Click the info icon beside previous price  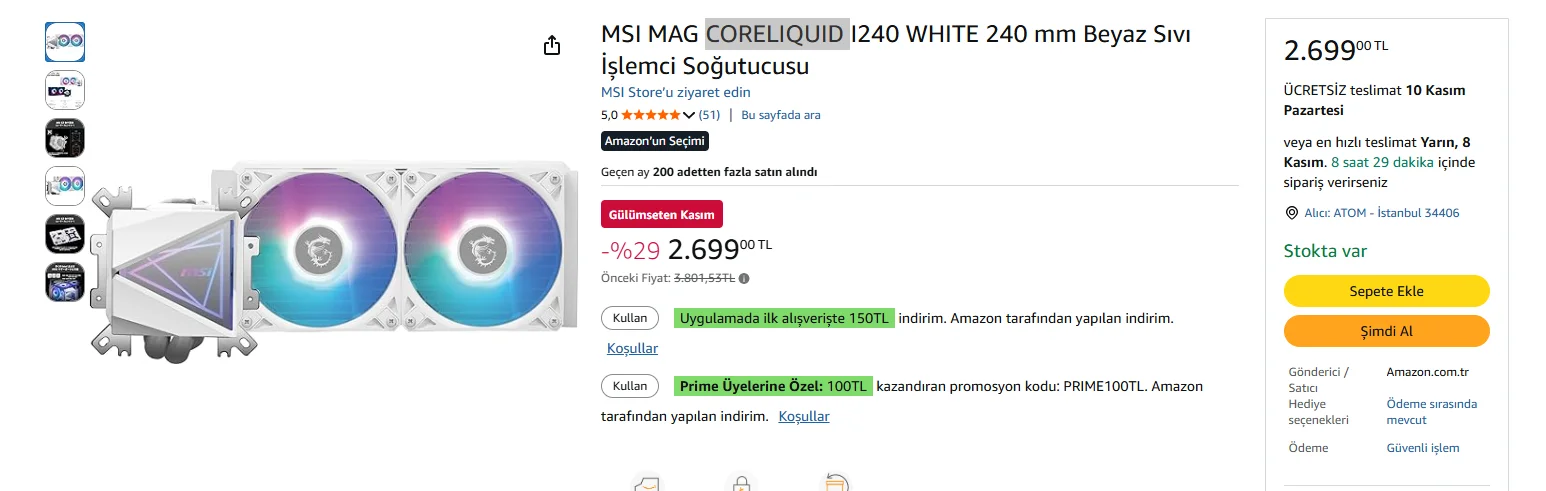(744, 279)
